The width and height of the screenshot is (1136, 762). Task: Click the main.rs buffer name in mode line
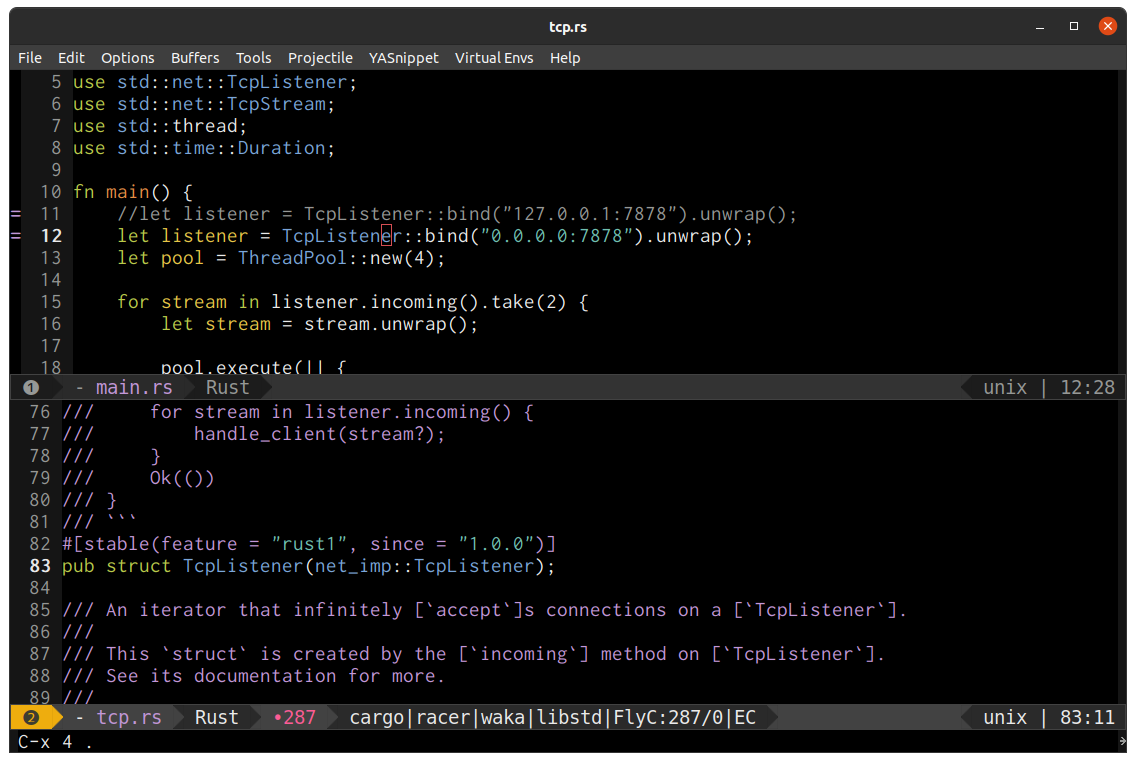point(134,388)
